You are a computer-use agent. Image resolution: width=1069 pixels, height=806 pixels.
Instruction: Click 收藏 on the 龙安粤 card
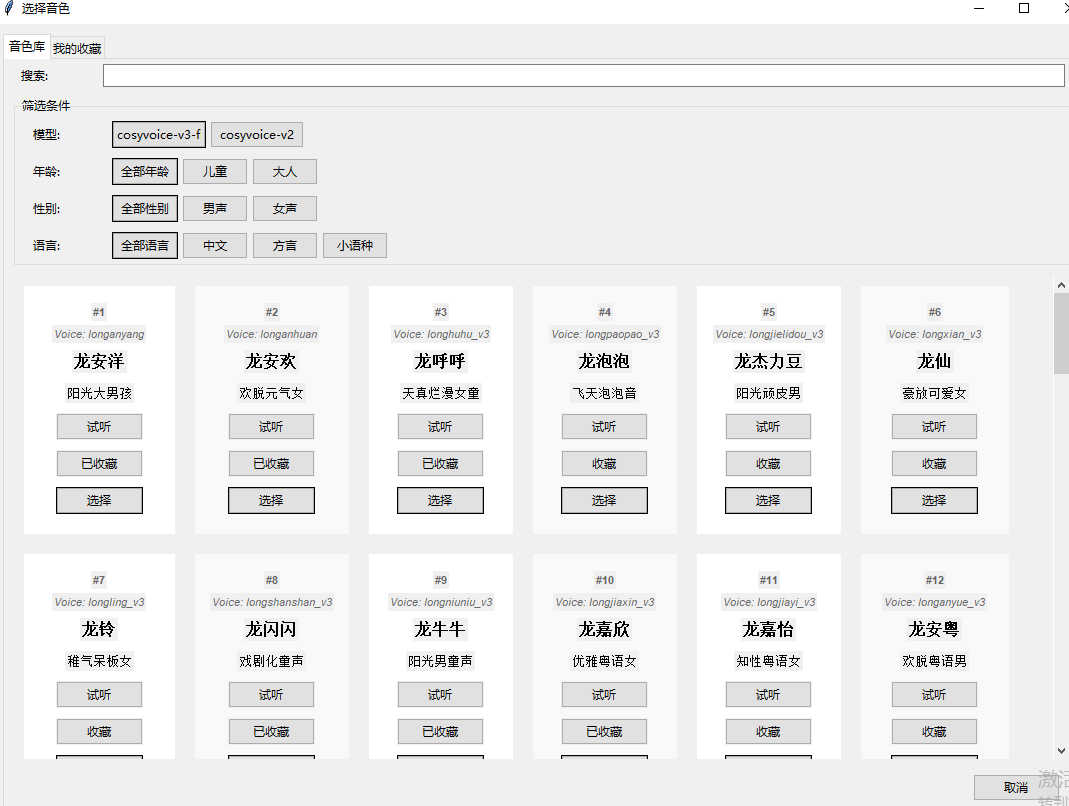(934, 732)
